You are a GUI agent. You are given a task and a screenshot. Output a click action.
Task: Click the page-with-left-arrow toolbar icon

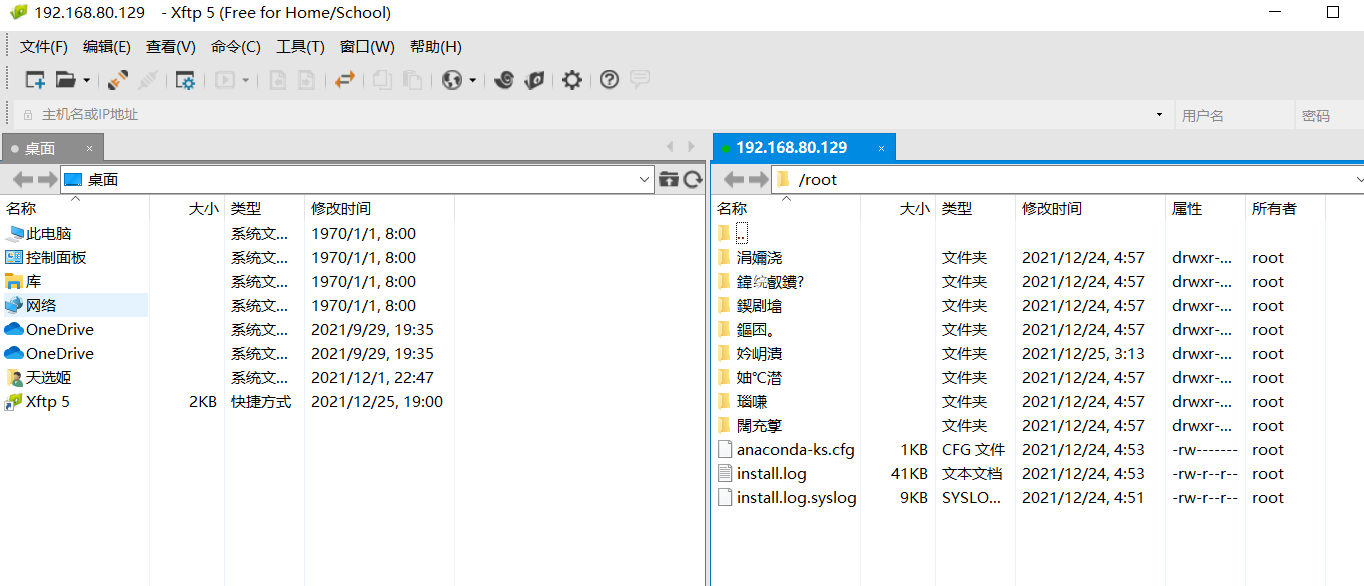(278, 80)
